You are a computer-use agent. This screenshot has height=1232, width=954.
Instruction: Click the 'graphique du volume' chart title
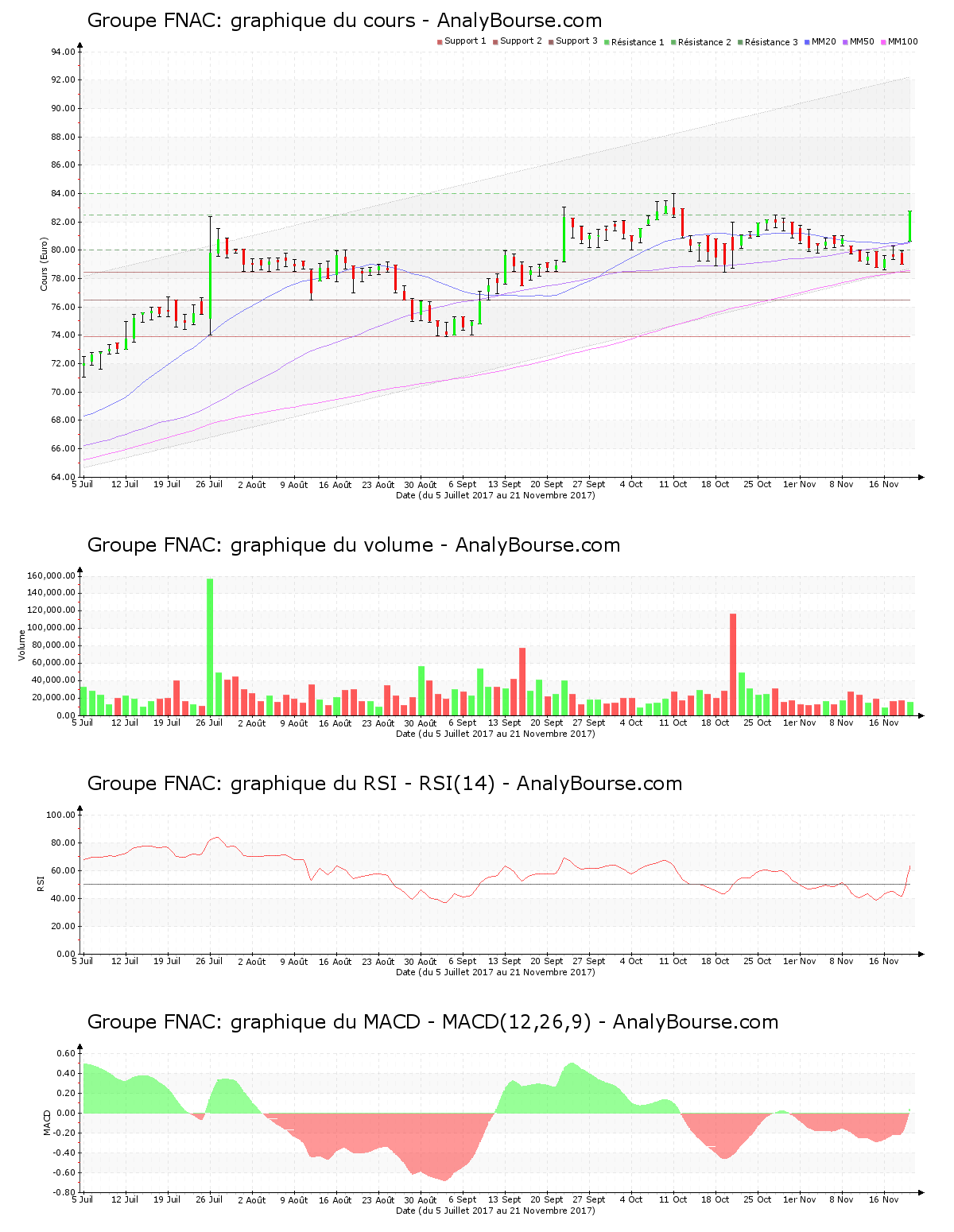354,545
